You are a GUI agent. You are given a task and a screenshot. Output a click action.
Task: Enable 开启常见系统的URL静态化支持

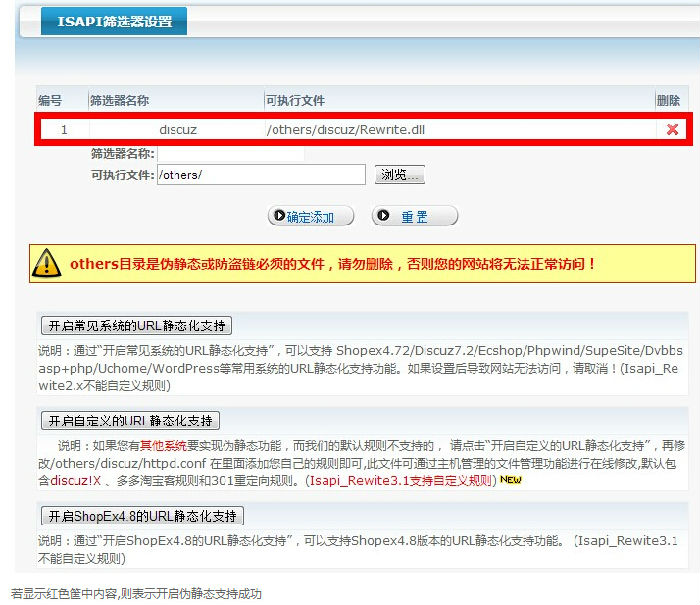137,325
